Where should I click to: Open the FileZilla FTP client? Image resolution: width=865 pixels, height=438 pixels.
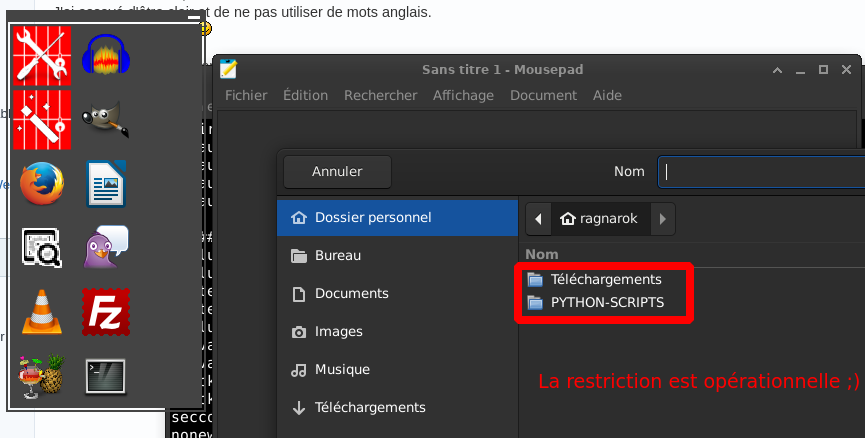tap(106, 311)
